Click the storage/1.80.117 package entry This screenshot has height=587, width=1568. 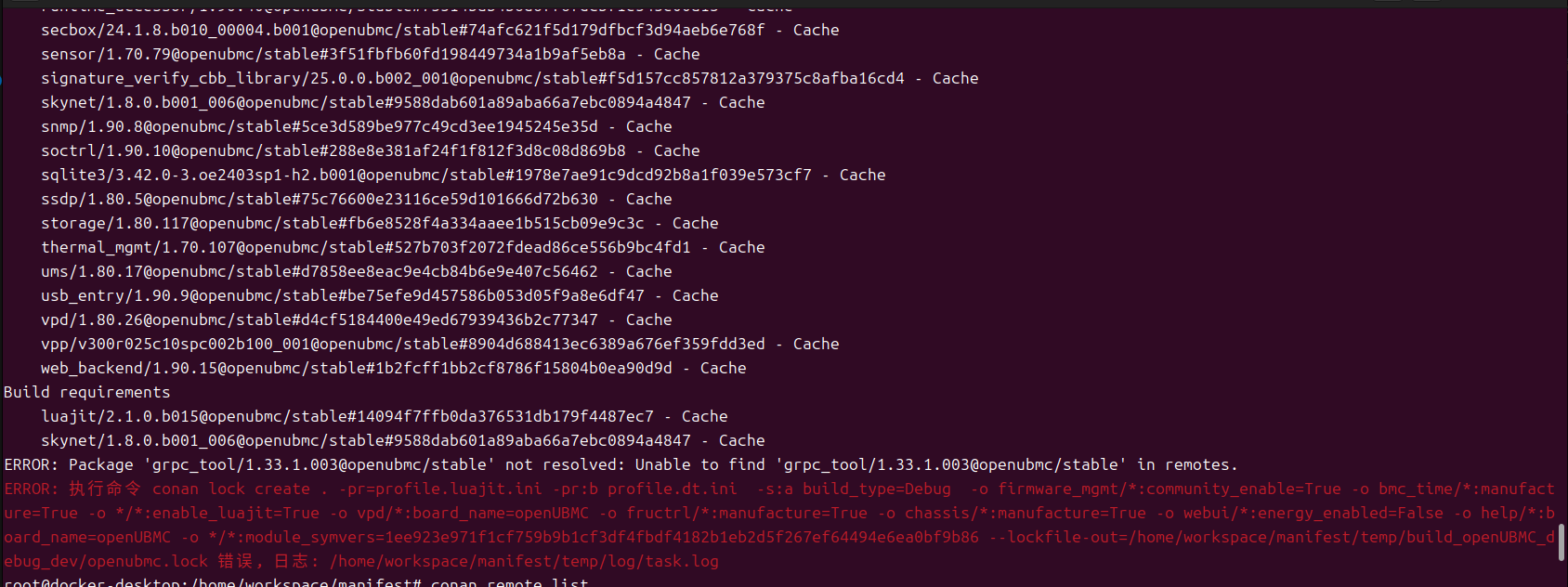pos(342,223)
